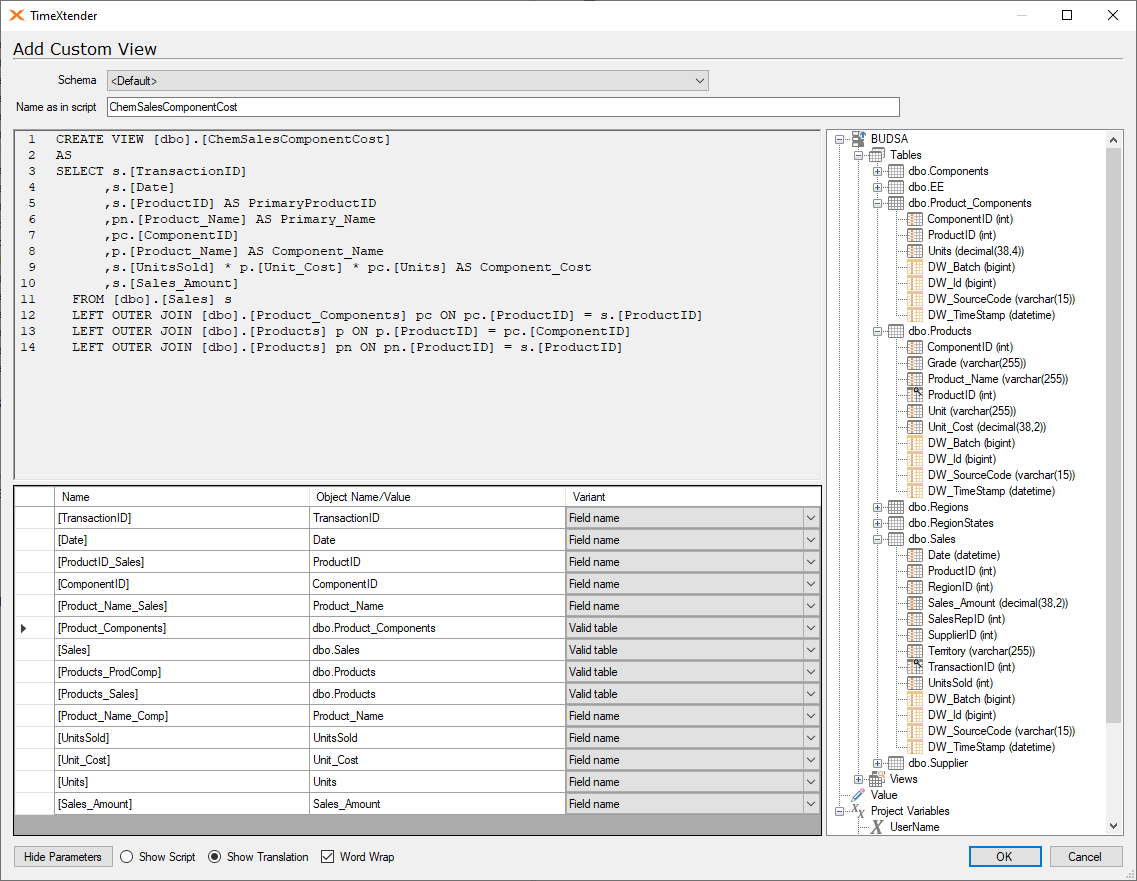Click the Cancel button
Screen dimensions: 1137x881
click(1085, 856)
